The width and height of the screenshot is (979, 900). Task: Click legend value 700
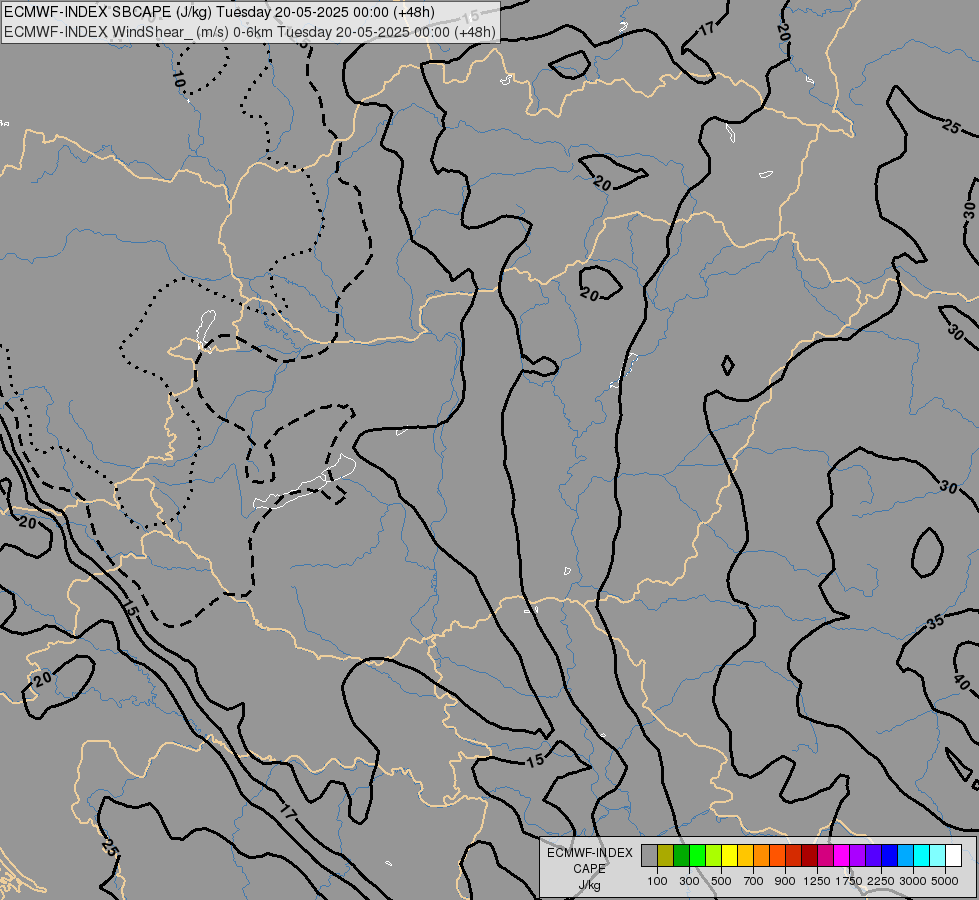point(754,881)
